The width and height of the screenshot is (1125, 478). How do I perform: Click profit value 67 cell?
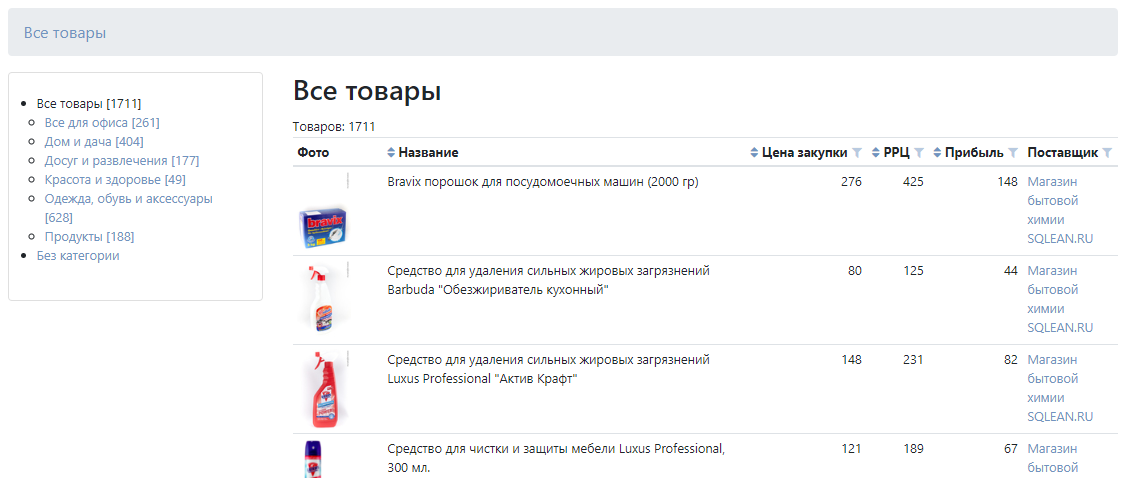coord(1011,449)
